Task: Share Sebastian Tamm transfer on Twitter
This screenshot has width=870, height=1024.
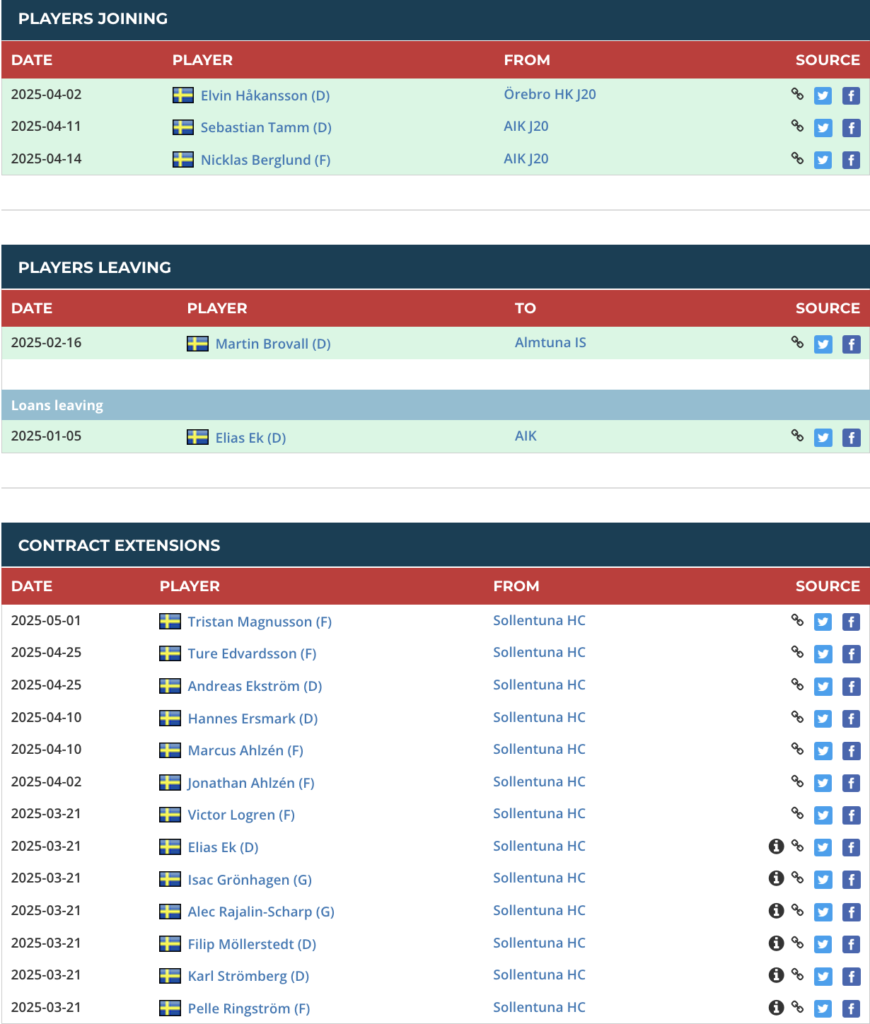Action: [823, 128]
